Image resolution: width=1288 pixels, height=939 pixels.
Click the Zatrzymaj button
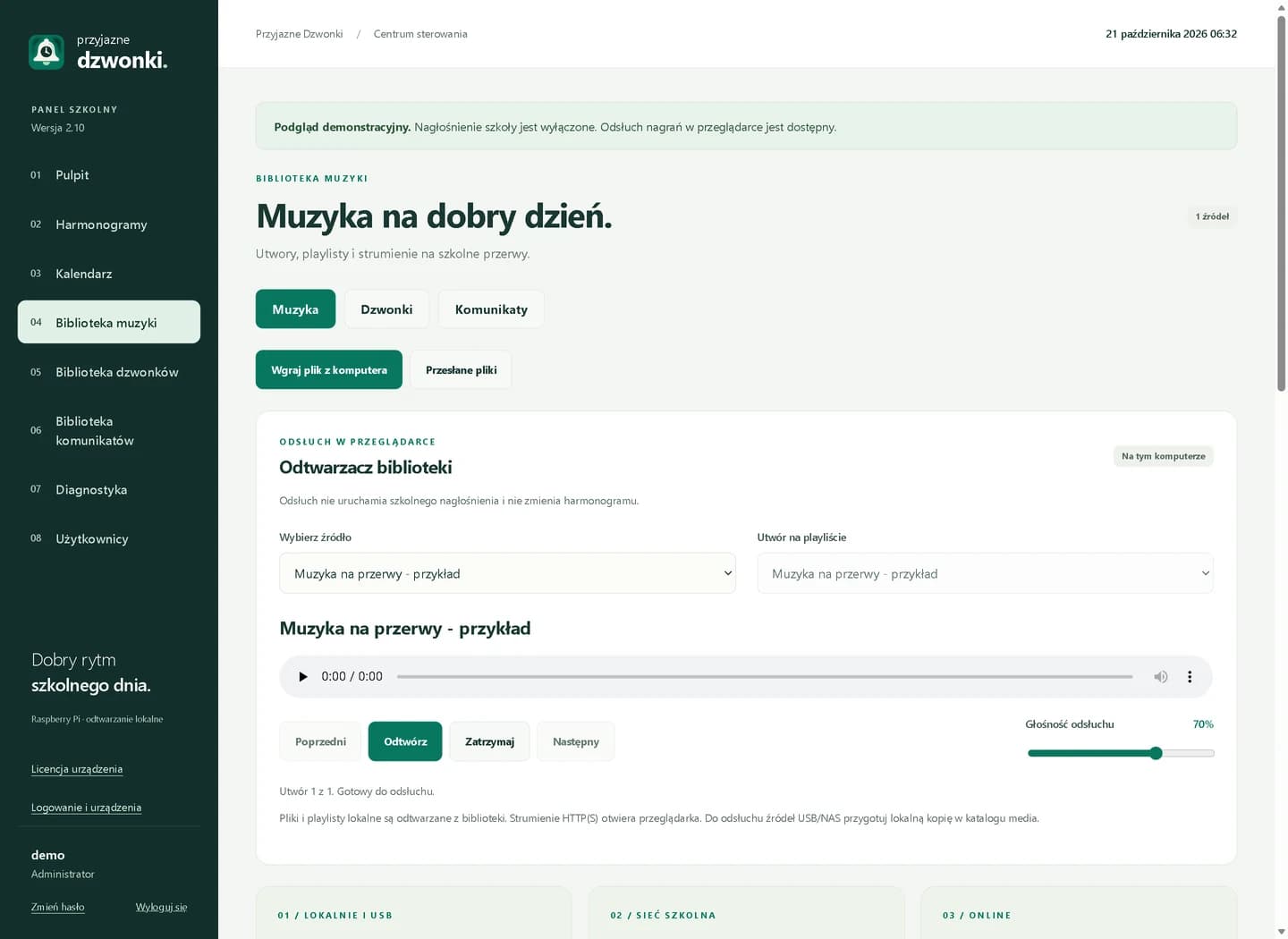tap(489, 741)
